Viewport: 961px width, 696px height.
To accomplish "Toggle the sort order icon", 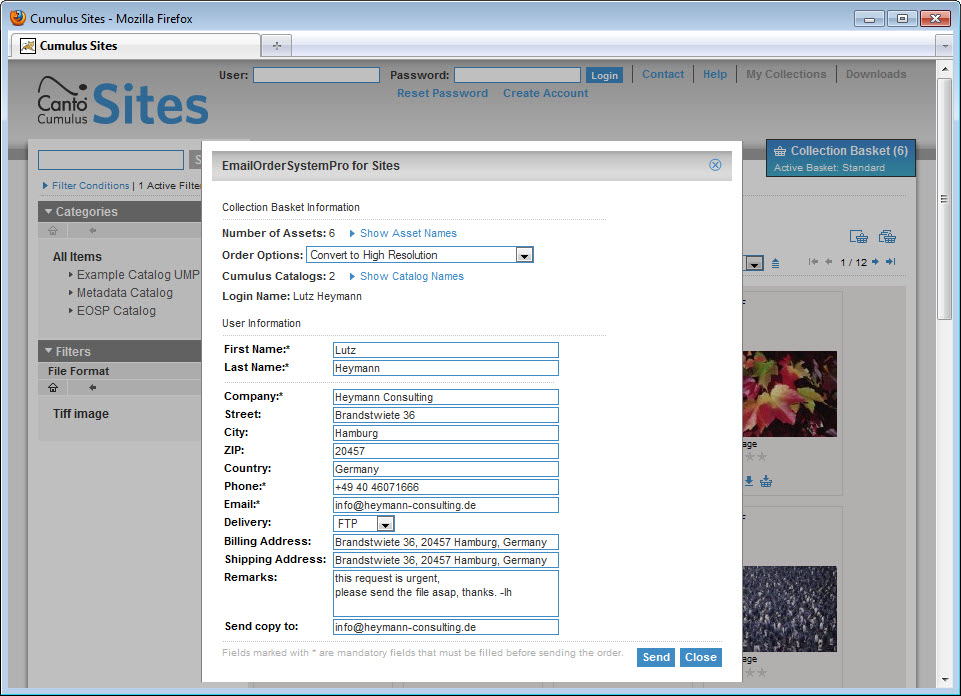I will (x=775, y=263).
